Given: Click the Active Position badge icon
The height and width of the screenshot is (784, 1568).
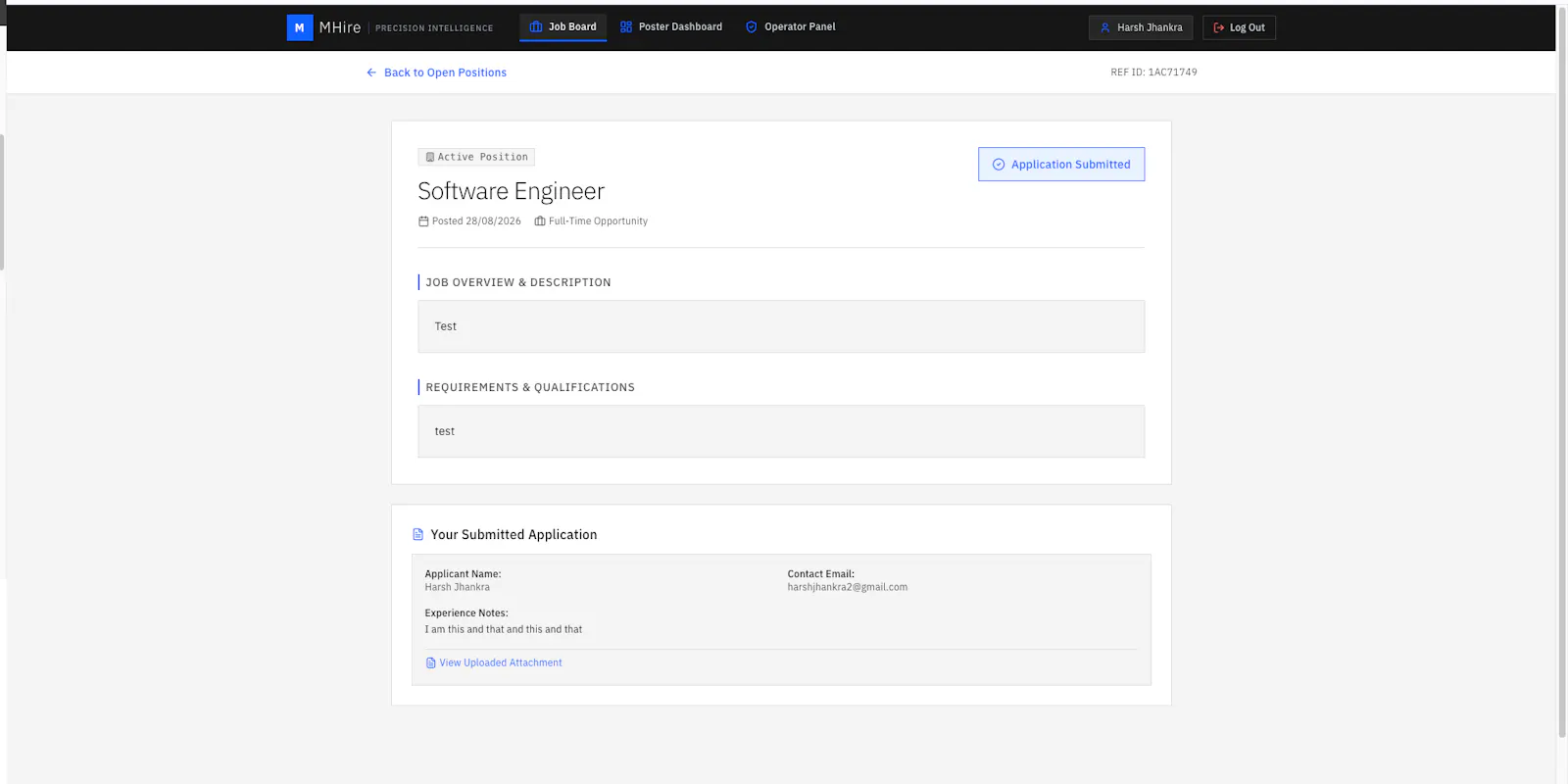Looking at the screenshot, I should click(430, 157).
